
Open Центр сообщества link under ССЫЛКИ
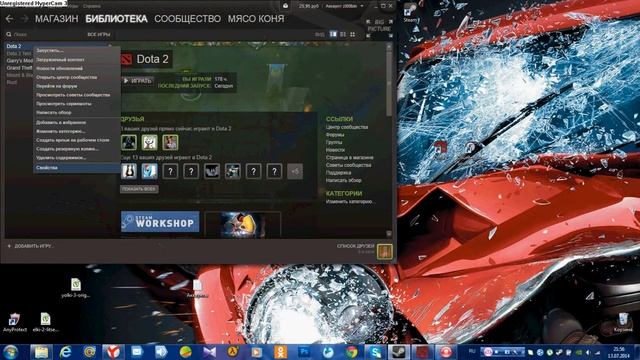[x=347, y=127]
